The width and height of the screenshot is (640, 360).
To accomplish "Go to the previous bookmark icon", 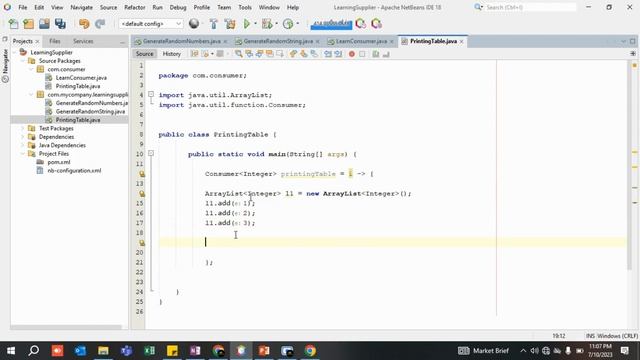I will pyautogui.click(x=293, y=54).
